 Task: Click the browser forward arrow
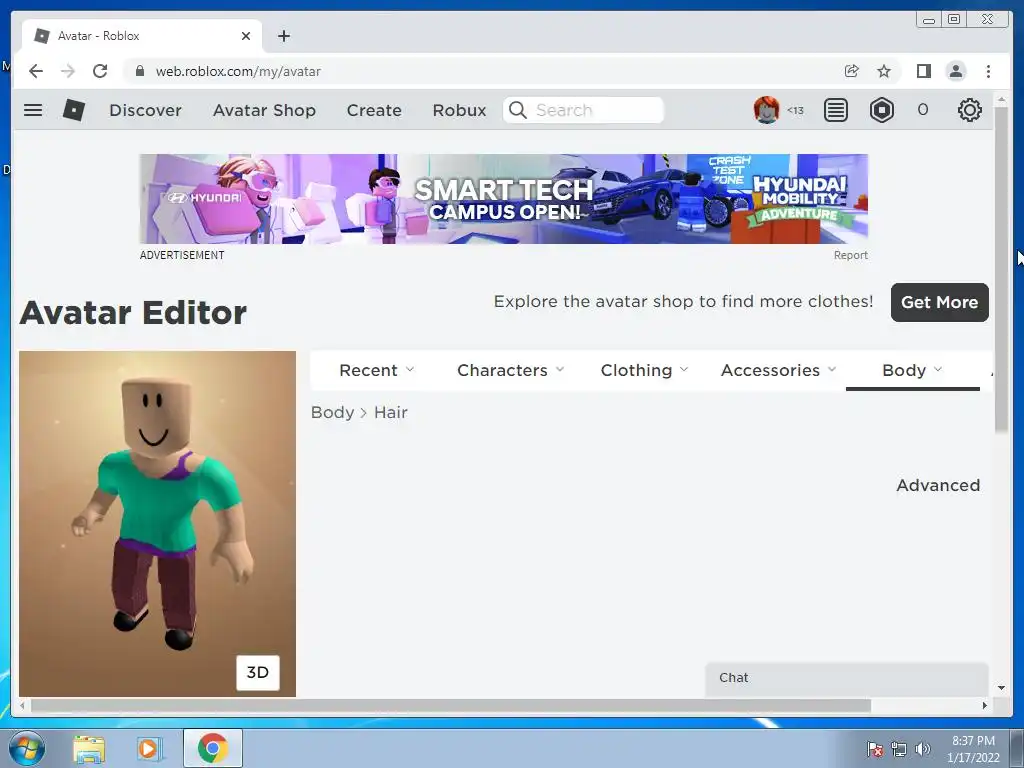68,71
